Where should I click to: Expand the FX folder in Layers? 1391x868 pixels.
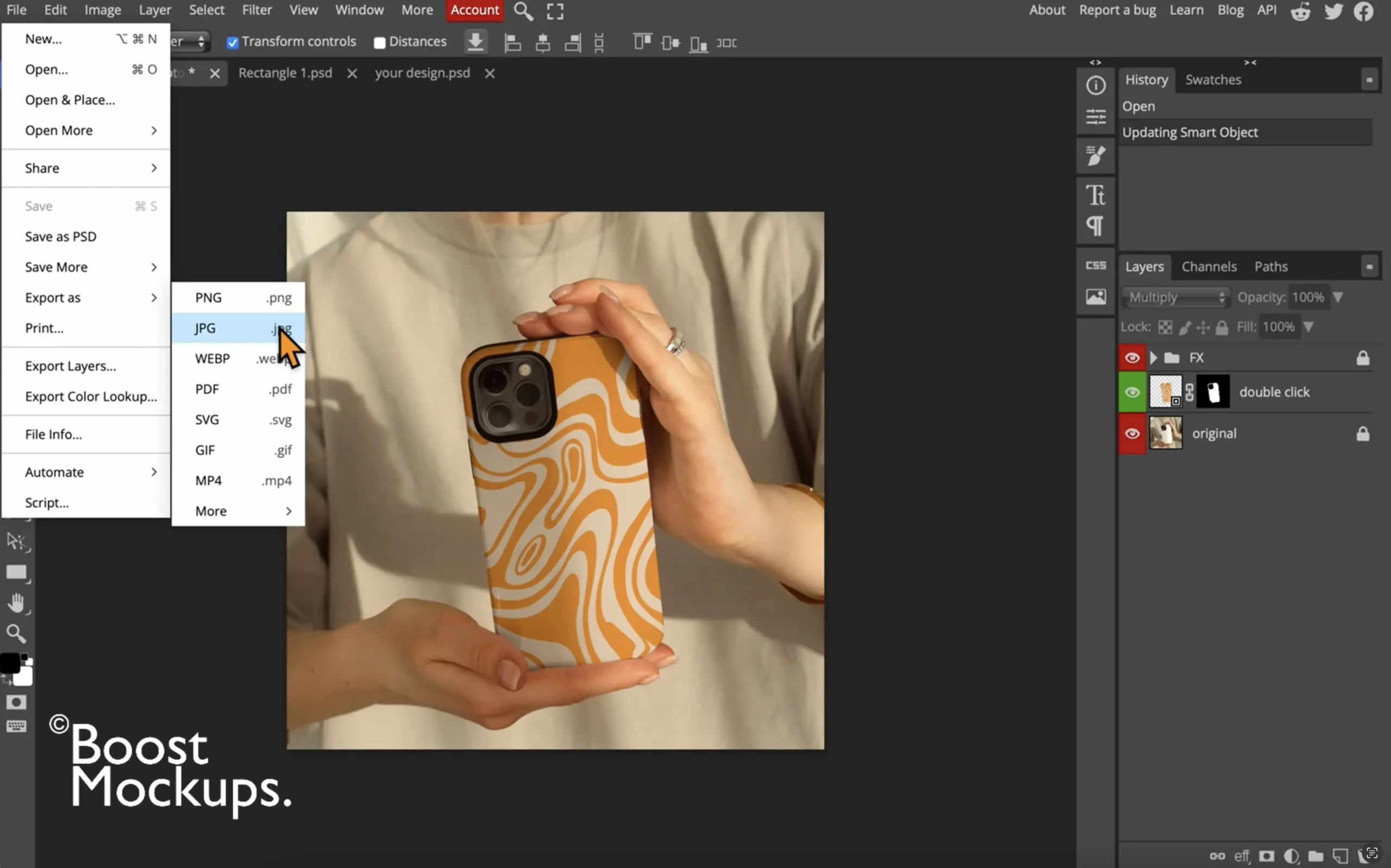(1153, 358)
